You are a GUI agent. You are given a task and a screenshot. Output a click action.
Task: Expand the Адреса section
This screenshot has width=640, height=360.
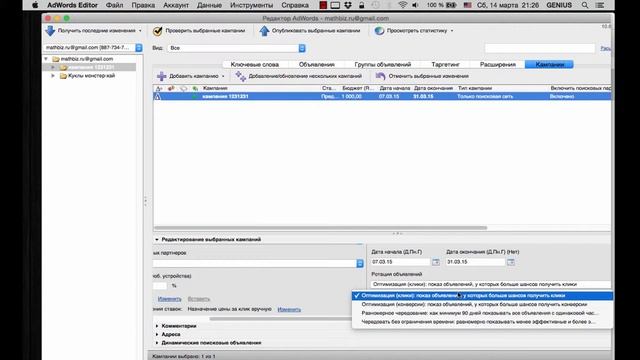tap(157, 334)
